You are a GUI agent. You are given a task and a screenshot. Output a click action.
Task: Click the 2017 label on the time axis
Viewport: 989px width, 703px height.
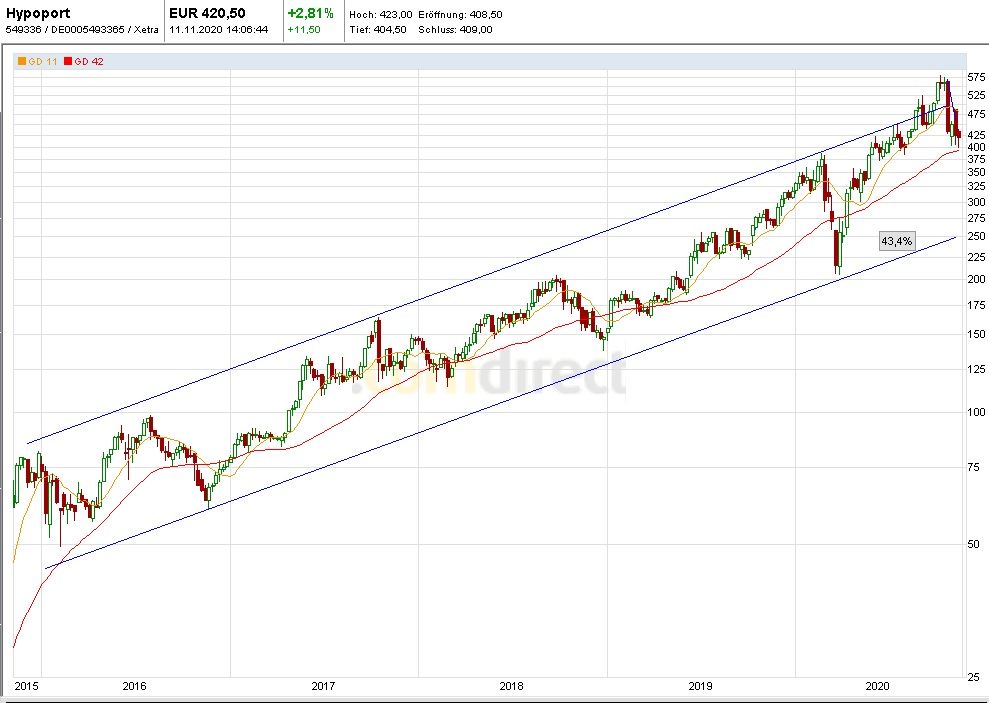(322, 686)
